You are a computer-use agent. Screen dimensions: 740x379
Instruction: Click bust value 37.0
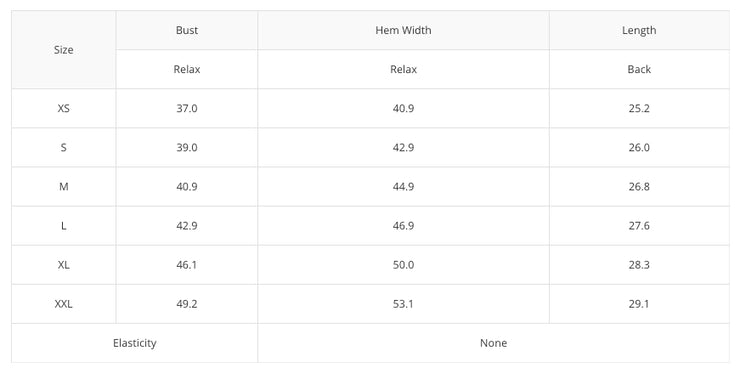coord(187,108)
